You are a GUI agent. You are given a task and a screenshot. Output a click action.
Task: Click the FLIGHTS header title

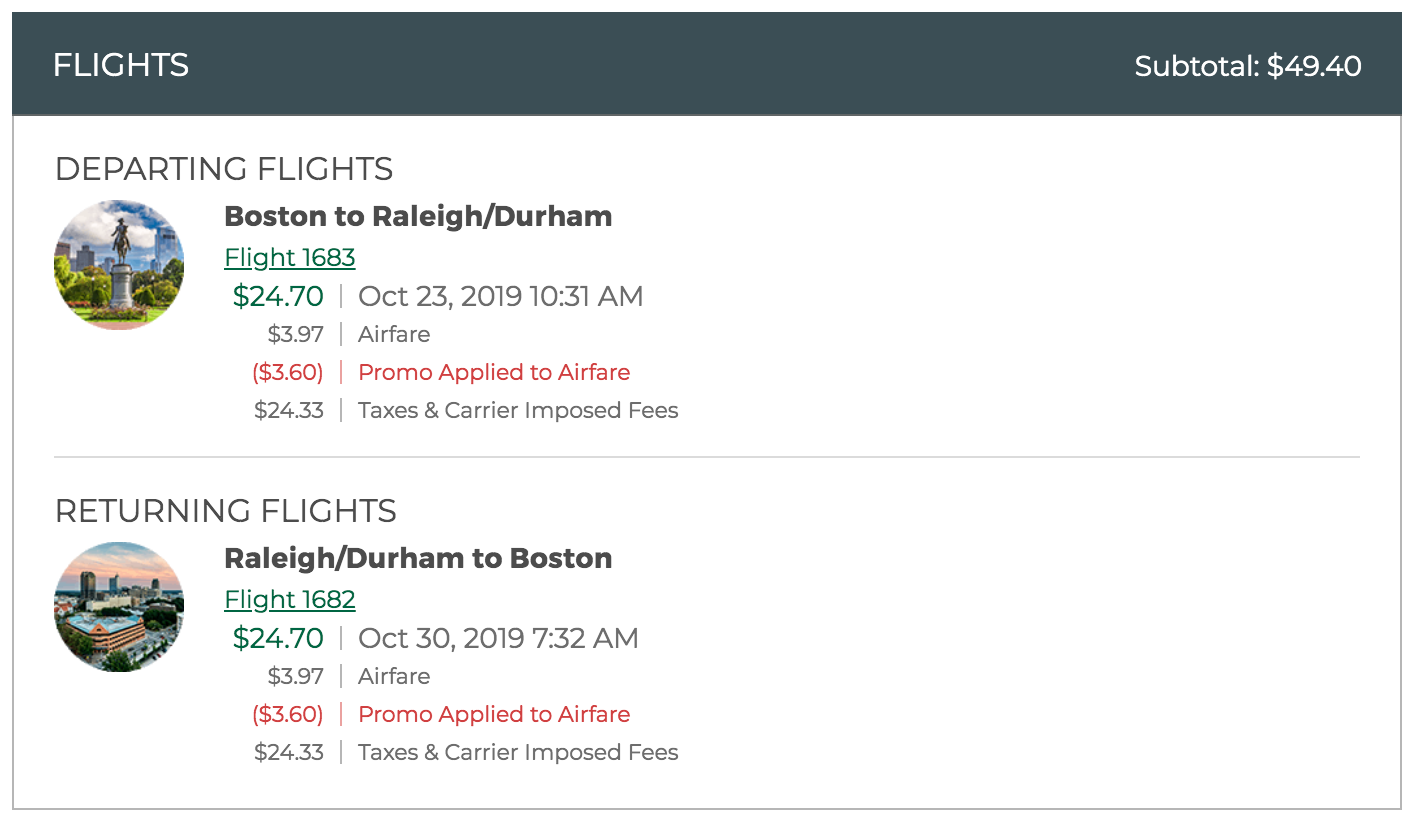click(121, 66)
